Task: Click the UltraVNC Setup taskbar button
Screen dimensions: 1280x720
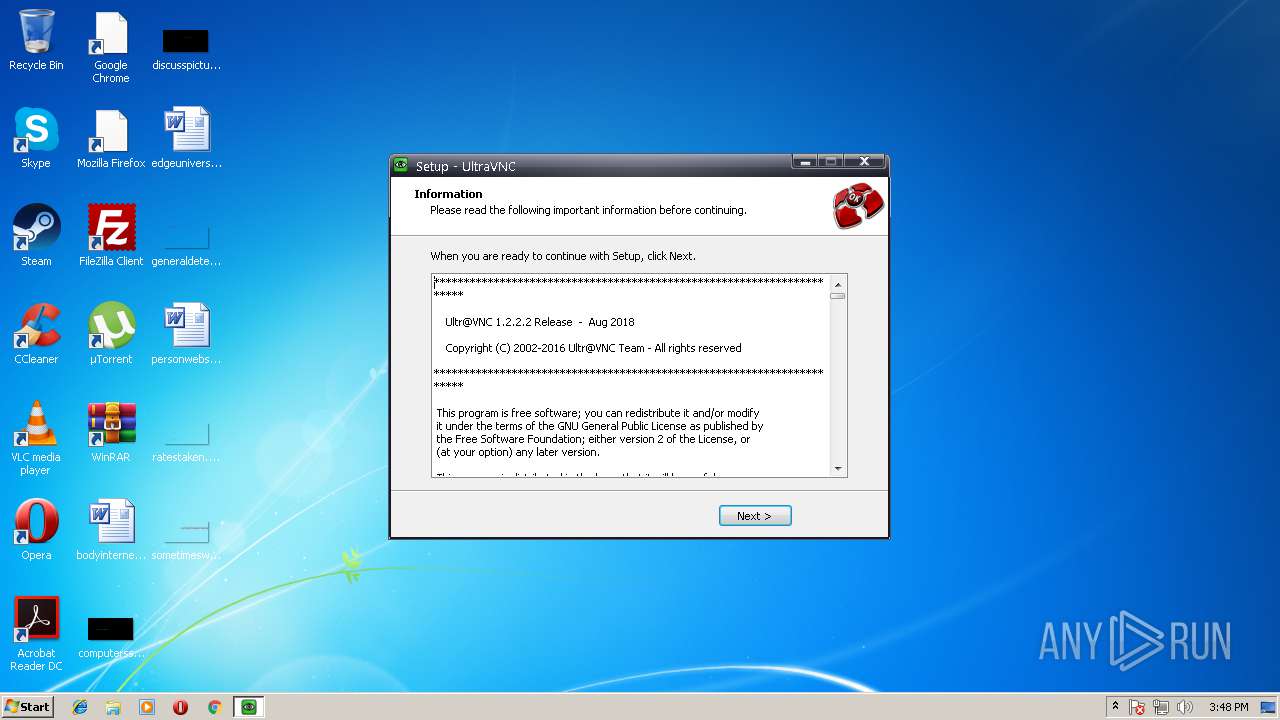Action: [x=248, y=707]
